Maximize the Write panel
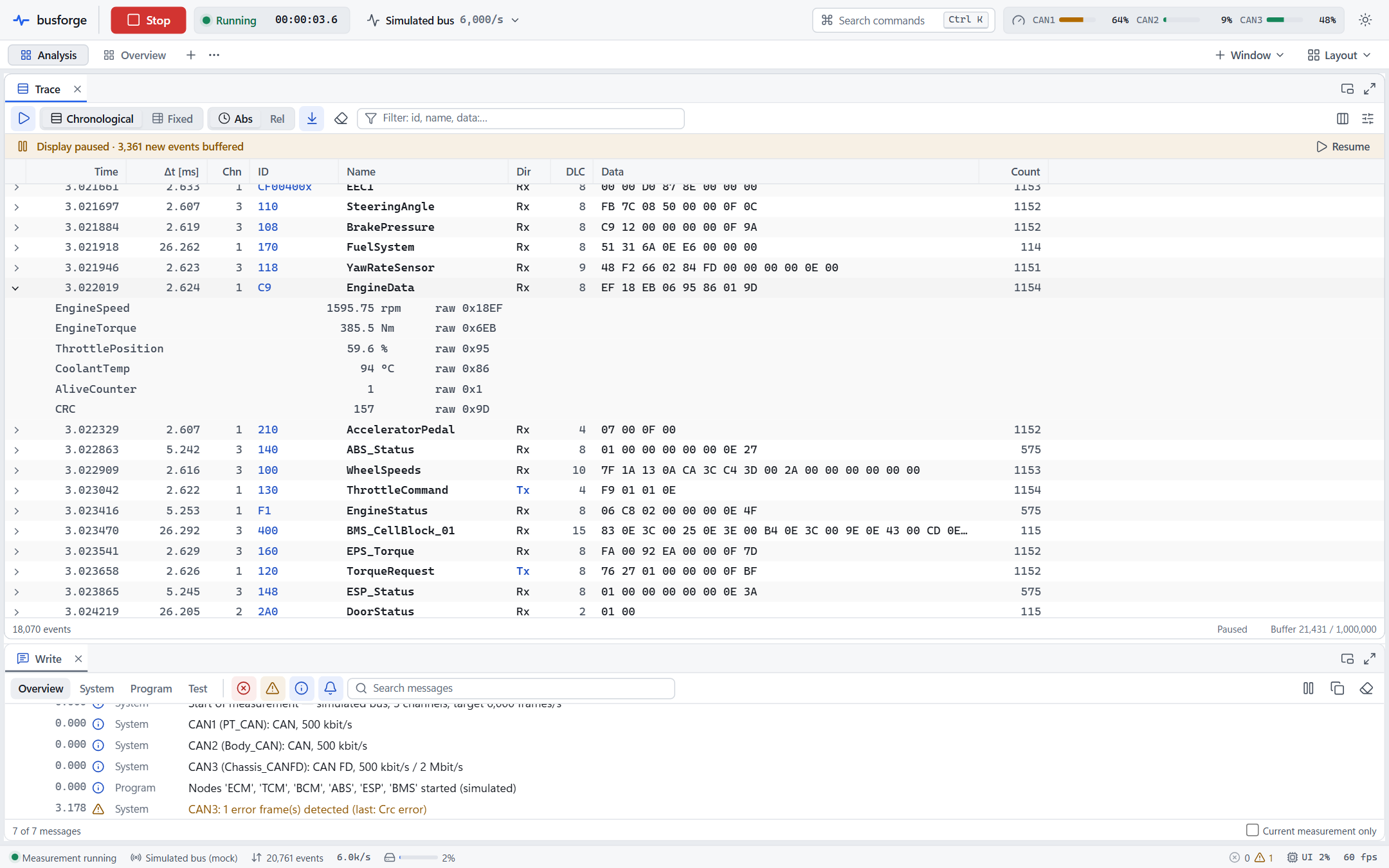This screenshot has height=868, width=1389. [1370, 658]
